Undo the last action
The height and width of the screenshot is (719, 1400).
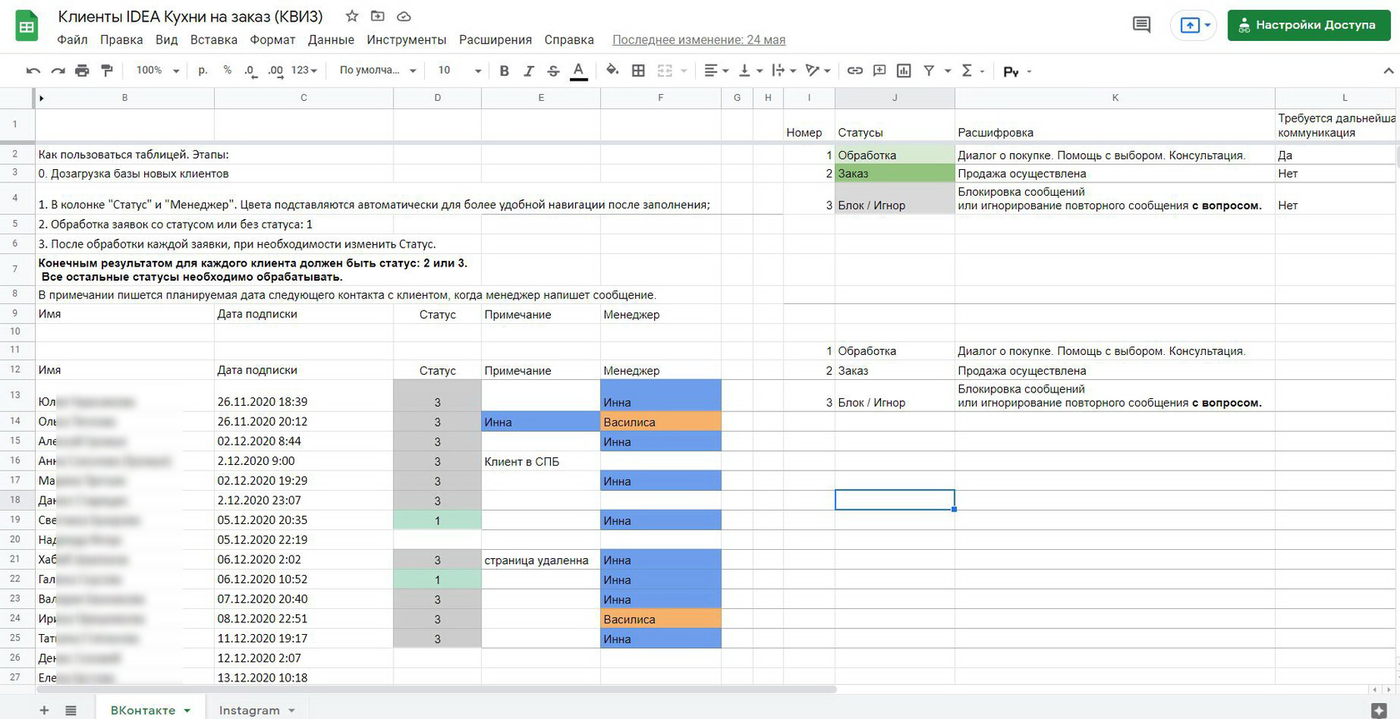(33, 71)
